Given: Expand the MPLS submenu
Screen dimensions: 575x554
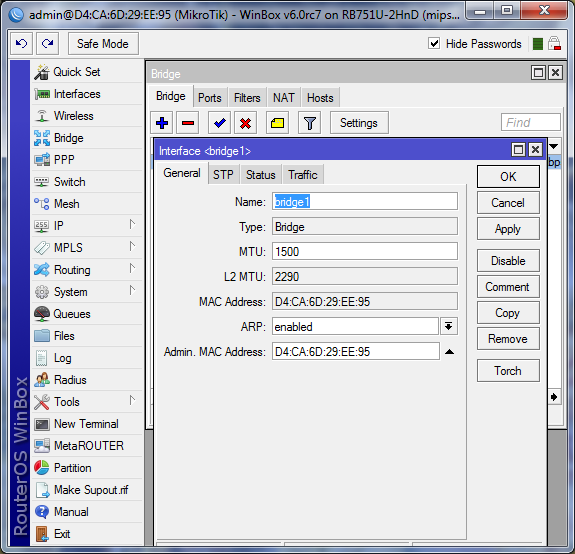Looking at the screenshot, I should tap(87, 248).
